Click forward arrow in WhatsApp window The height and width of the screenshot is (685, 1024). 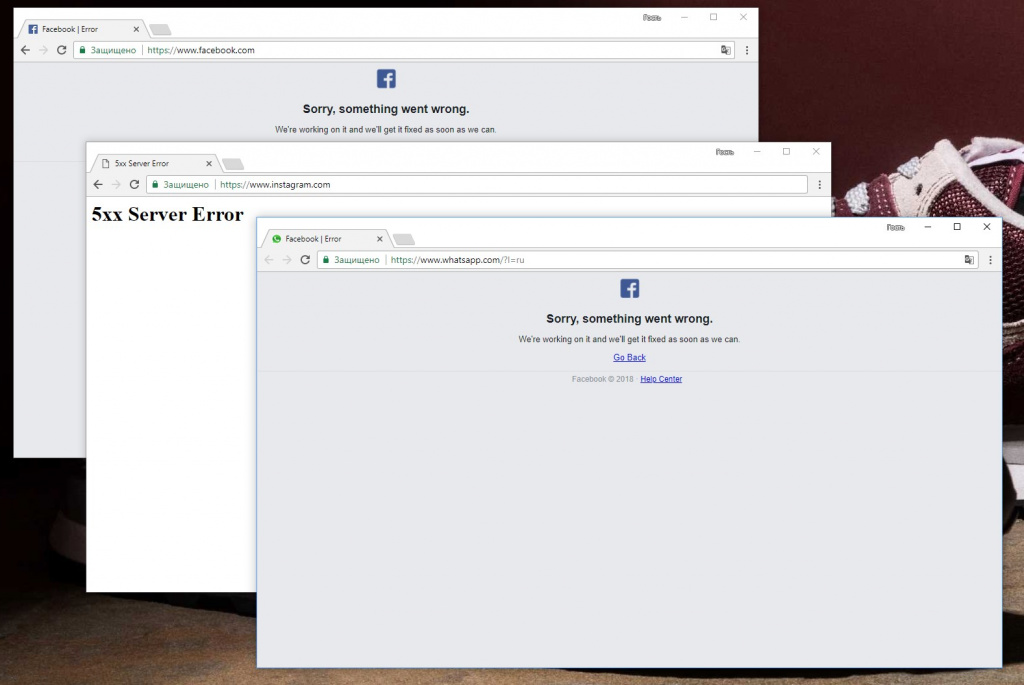[287, 260]
